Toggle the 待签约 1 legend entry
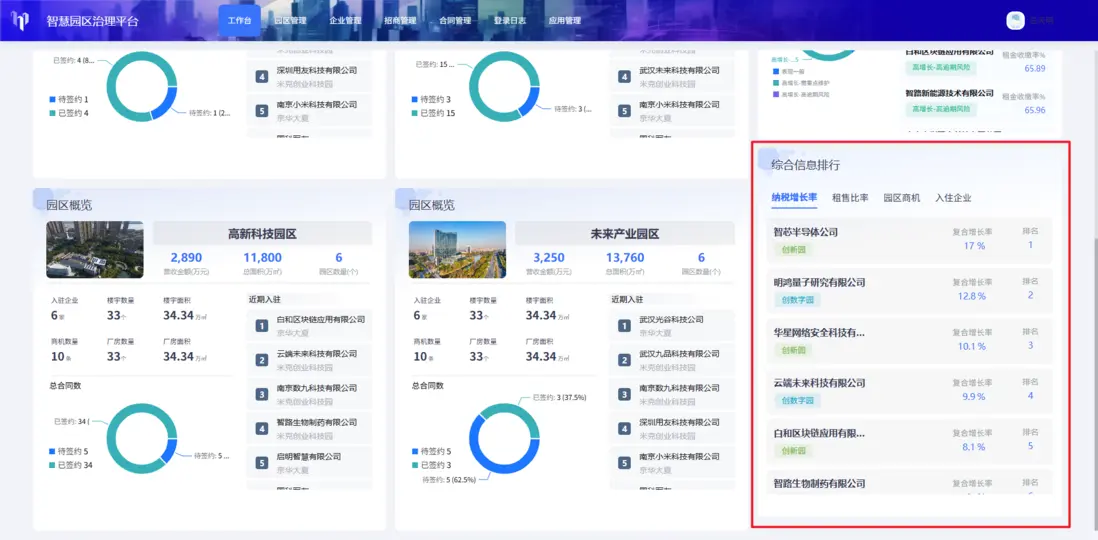 coord(69,99)
